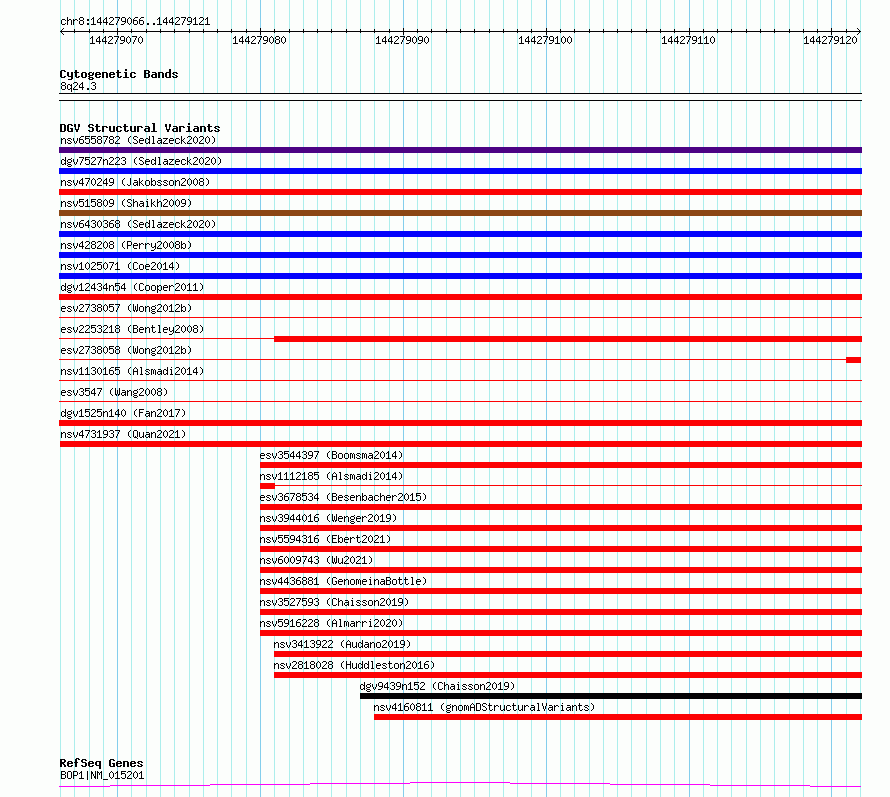Click the BOP1|NM_015201 gene label
Viewport: 890px width, 797px height.
pyautogui.click(x=102, y=775)
